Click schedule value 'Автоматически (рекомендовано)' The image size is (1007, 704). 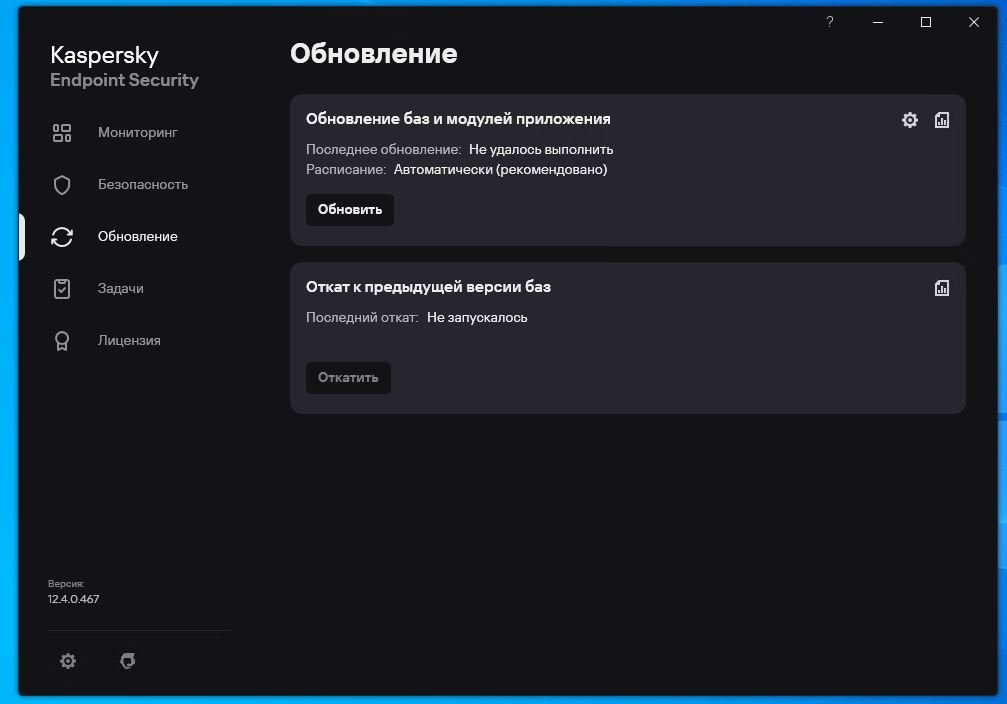coord(500,170)
